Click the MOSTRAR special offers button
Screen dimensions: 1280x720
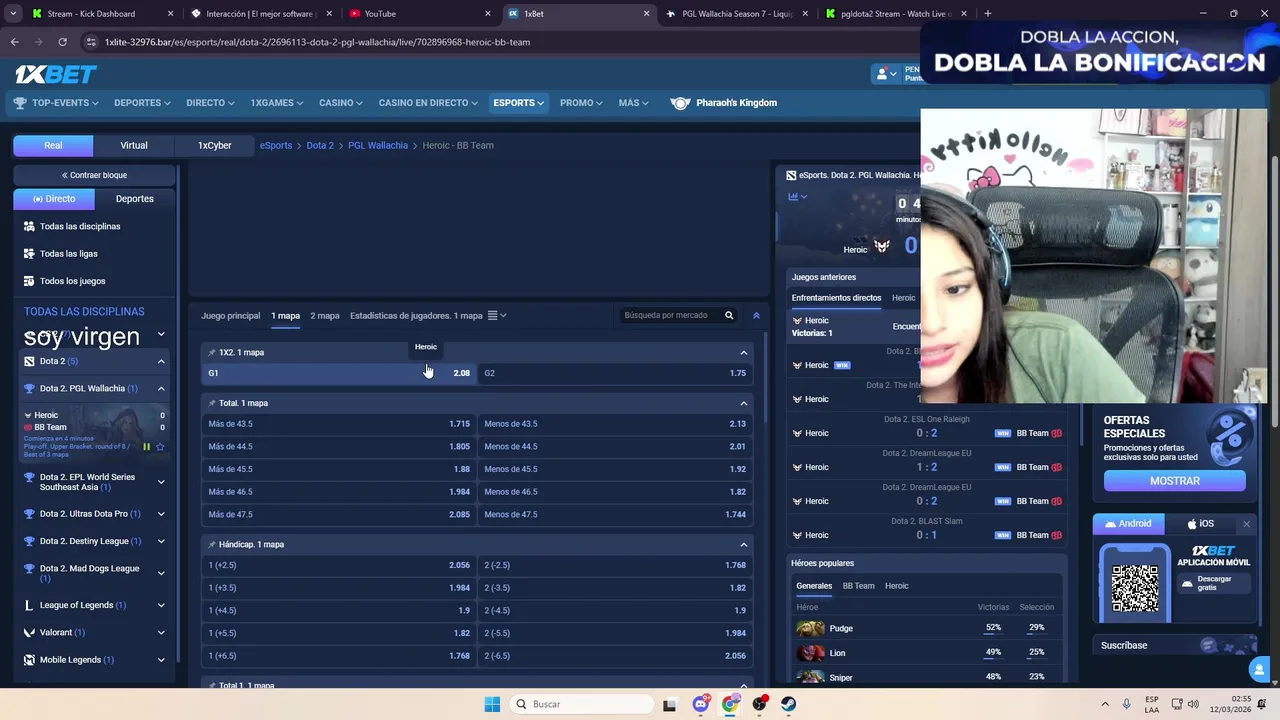1175,481
